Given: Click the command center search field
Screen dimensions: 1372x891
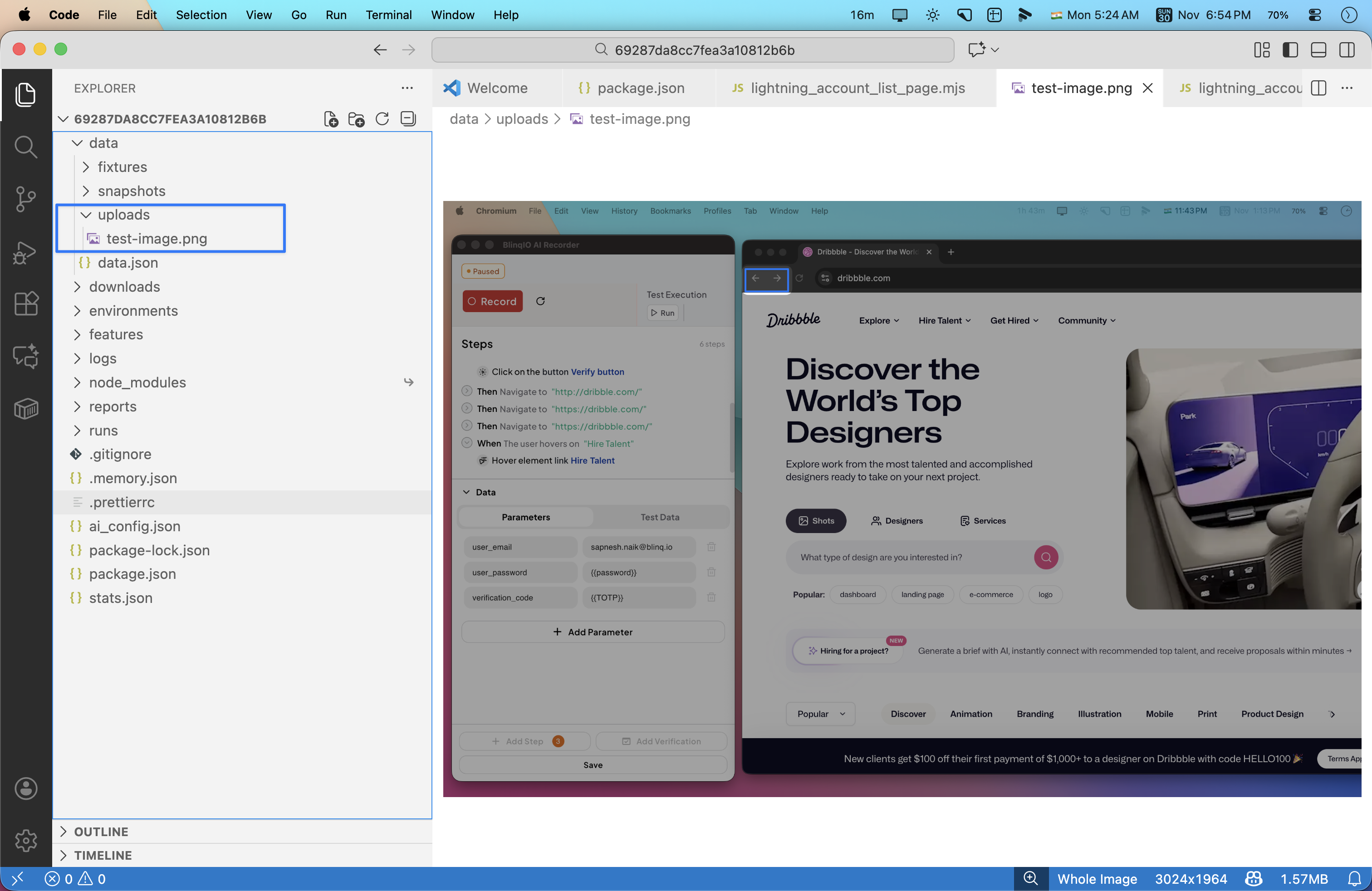Looking at the screenshot, I should click(692, 50).
